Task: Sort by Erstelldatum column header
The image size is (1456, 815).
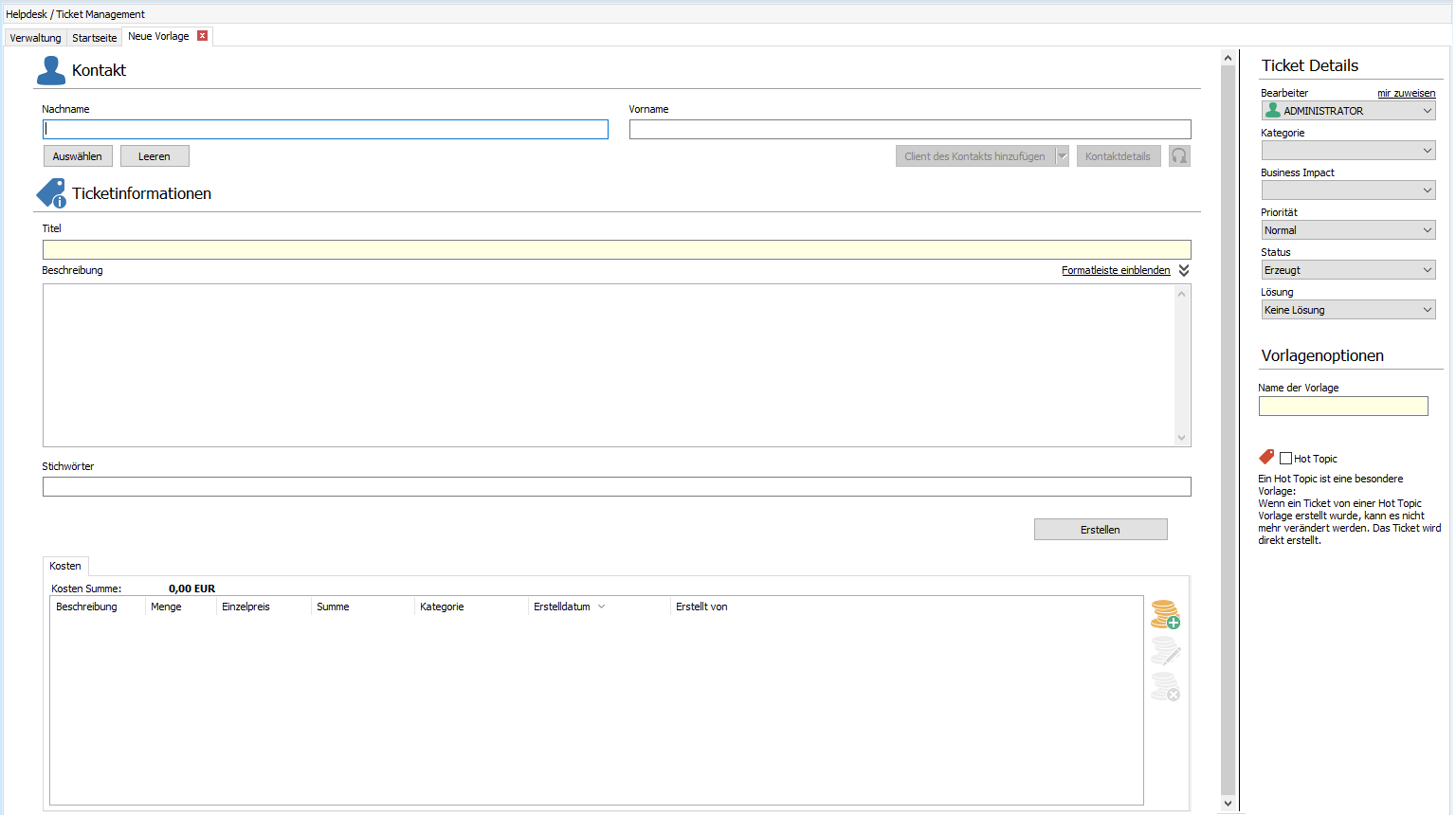Action: (x=562, y=607)
